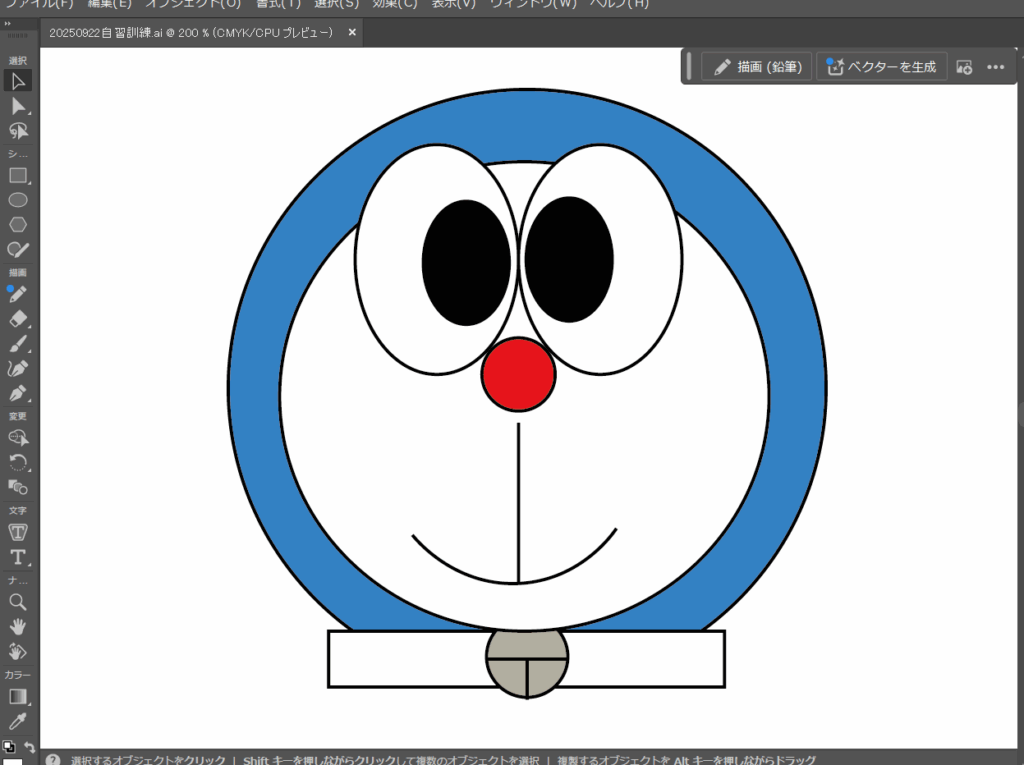Expand the toolbar using double-arrow
This screenshot has height=765, width=1024.
(8, 22)
